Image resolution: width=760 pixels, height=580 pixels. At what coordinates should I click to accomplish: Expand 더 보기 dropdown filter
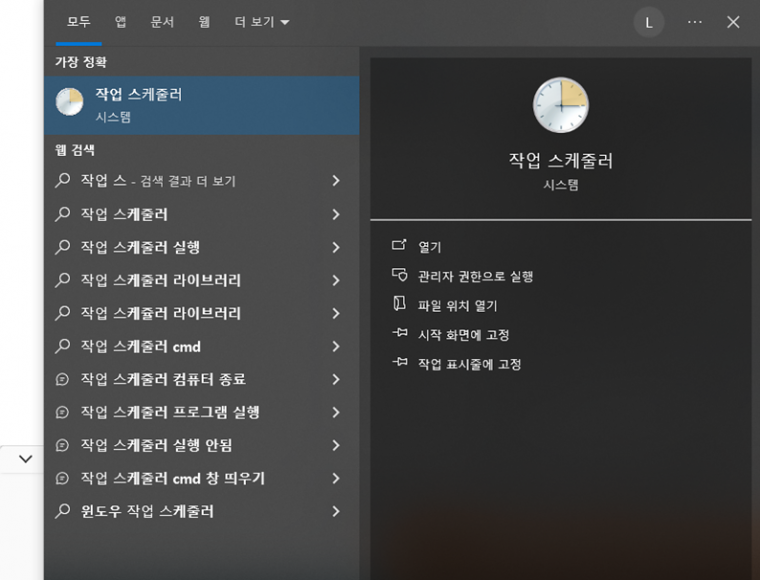point(262,22)
